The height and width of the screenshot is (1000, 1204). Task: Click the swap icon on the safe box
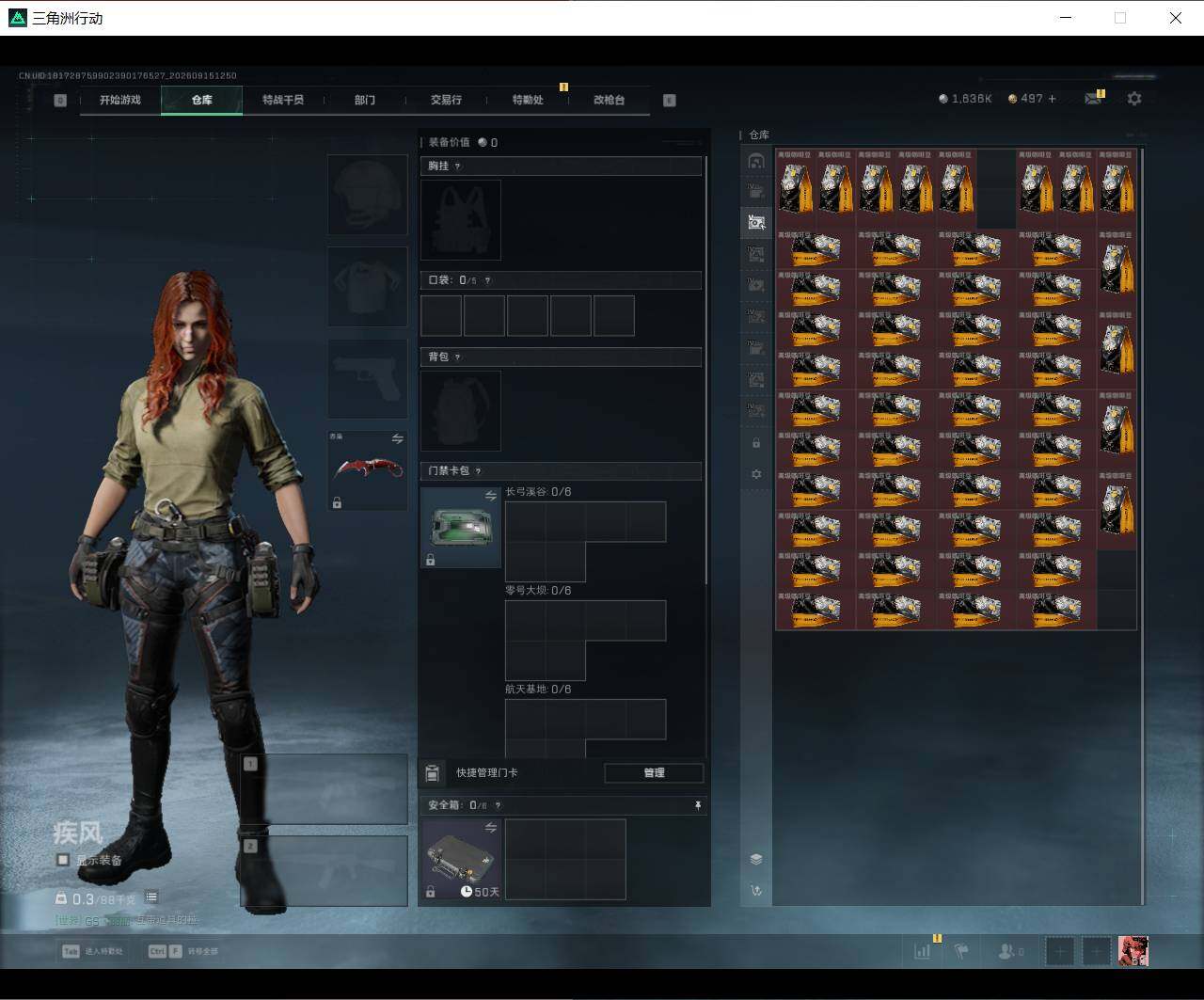click(490, 828)
